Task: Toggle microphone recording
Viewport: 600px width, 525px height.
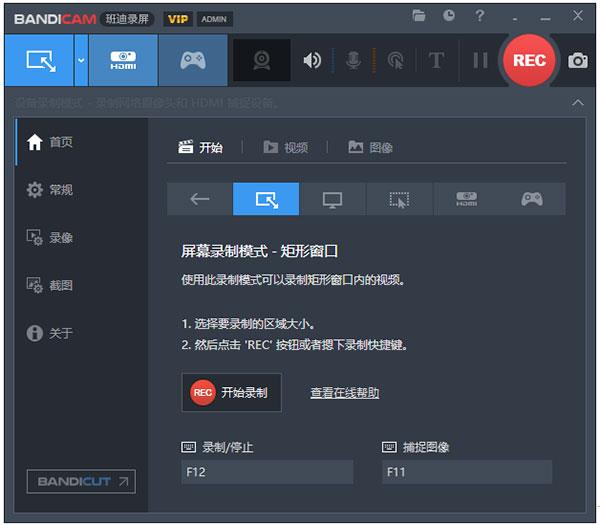Action: [x=353, y=60]
